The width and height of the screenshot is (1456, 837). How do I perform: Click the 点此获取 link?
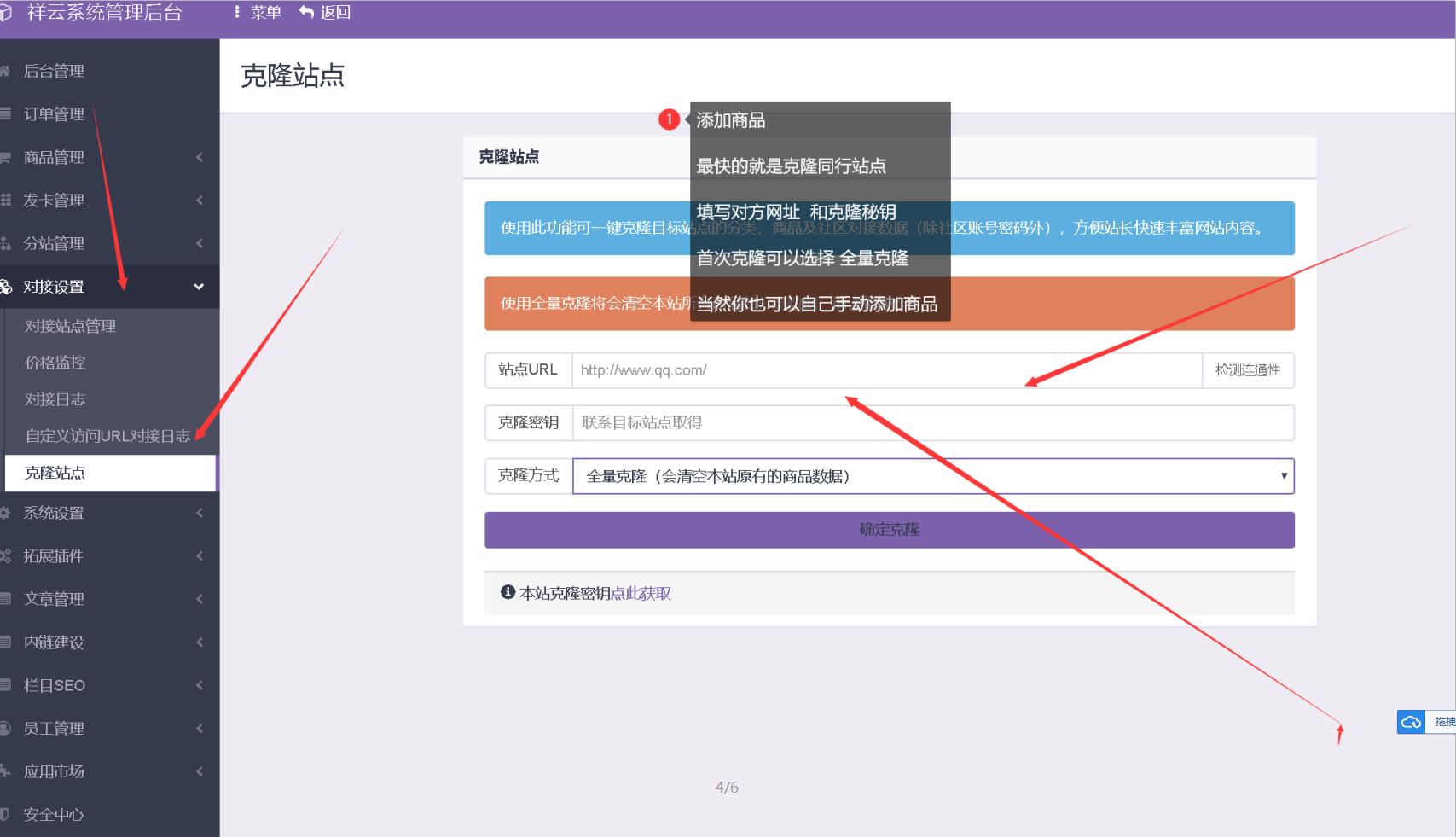point(641,593)
